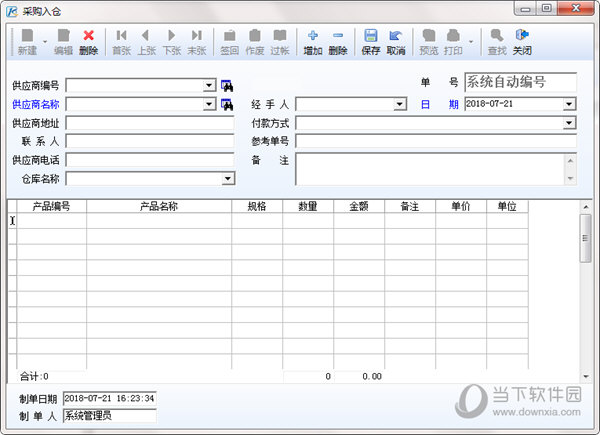
Task: Click the 单位 column header
Action: pyautogui.click(x=507, y=207)
